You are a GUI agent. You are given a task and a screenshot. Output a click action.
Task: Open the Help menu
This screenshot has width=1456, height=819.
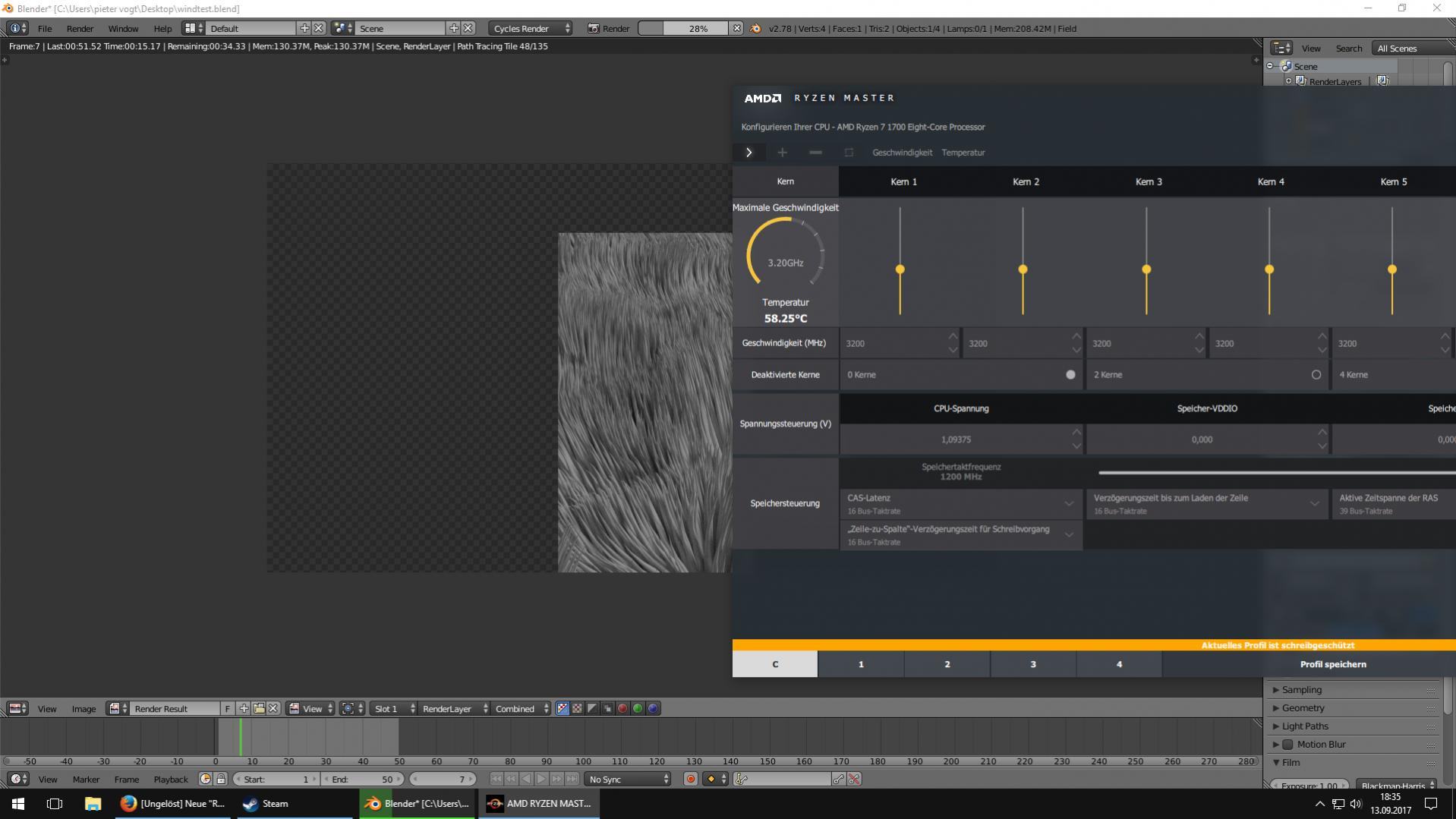point(162,28)
